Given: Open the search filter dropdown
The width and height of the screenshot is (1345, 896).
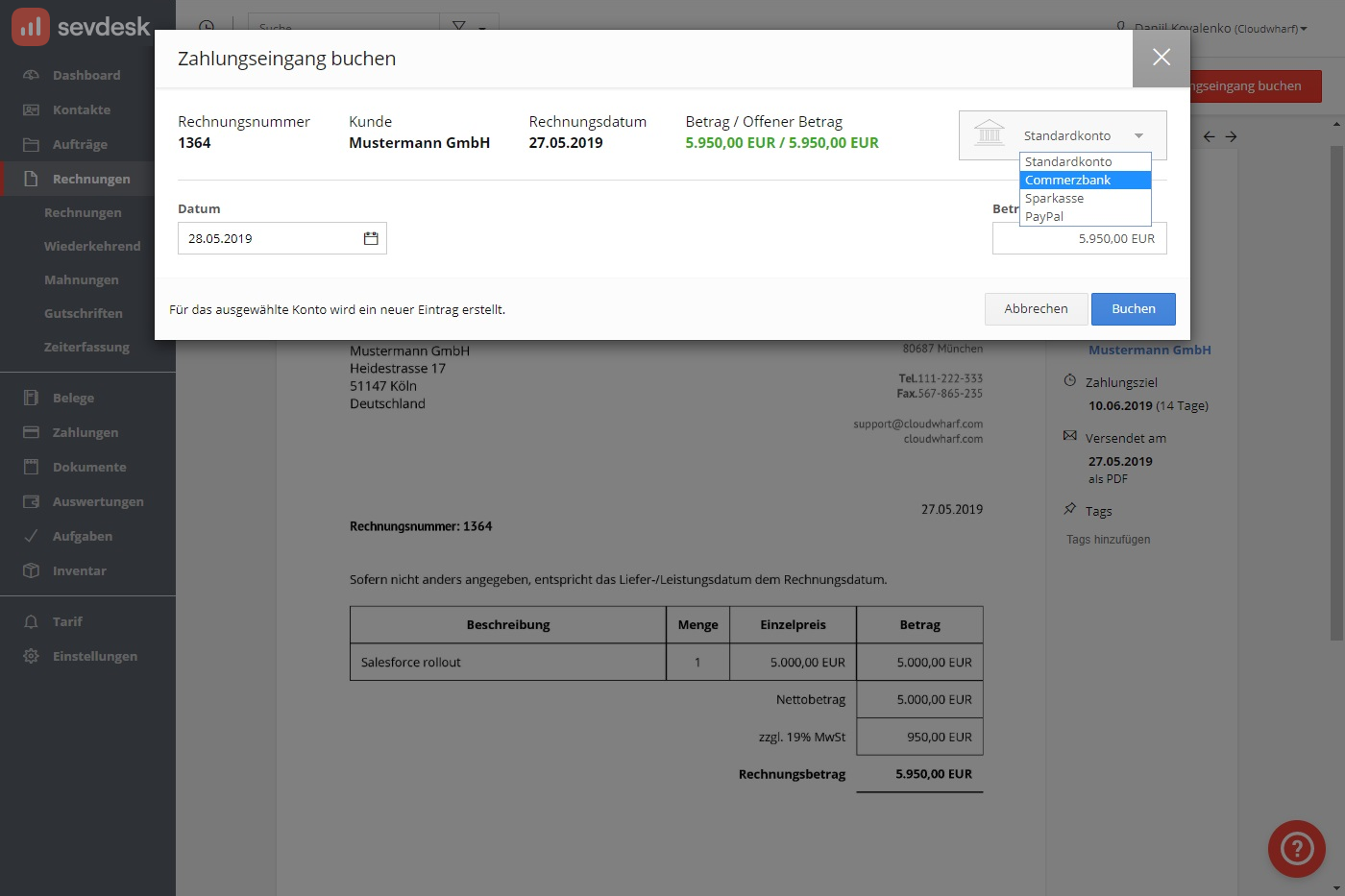Looking at the screenshot, I should 470,28.
